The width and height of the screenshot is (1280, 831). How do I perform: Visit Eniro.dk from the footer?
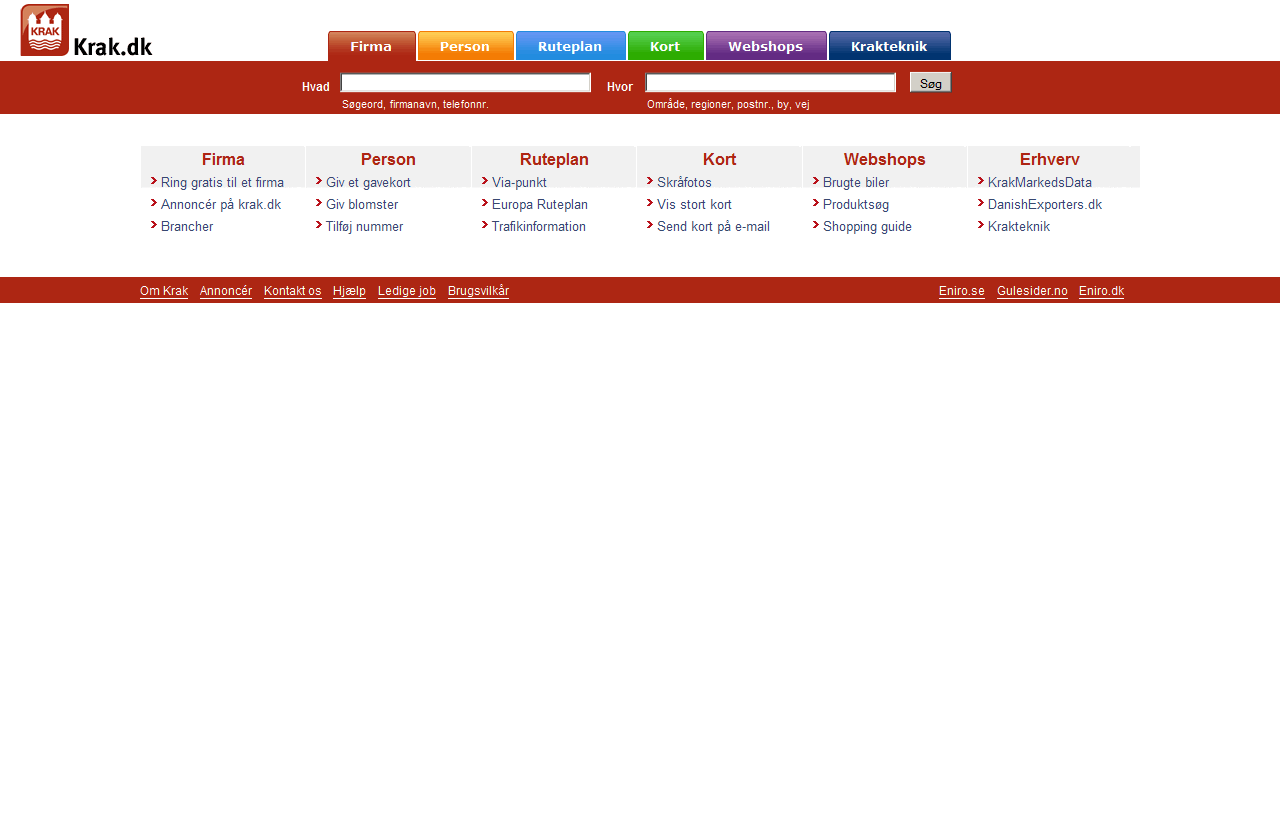click(x=1101, y=291)
